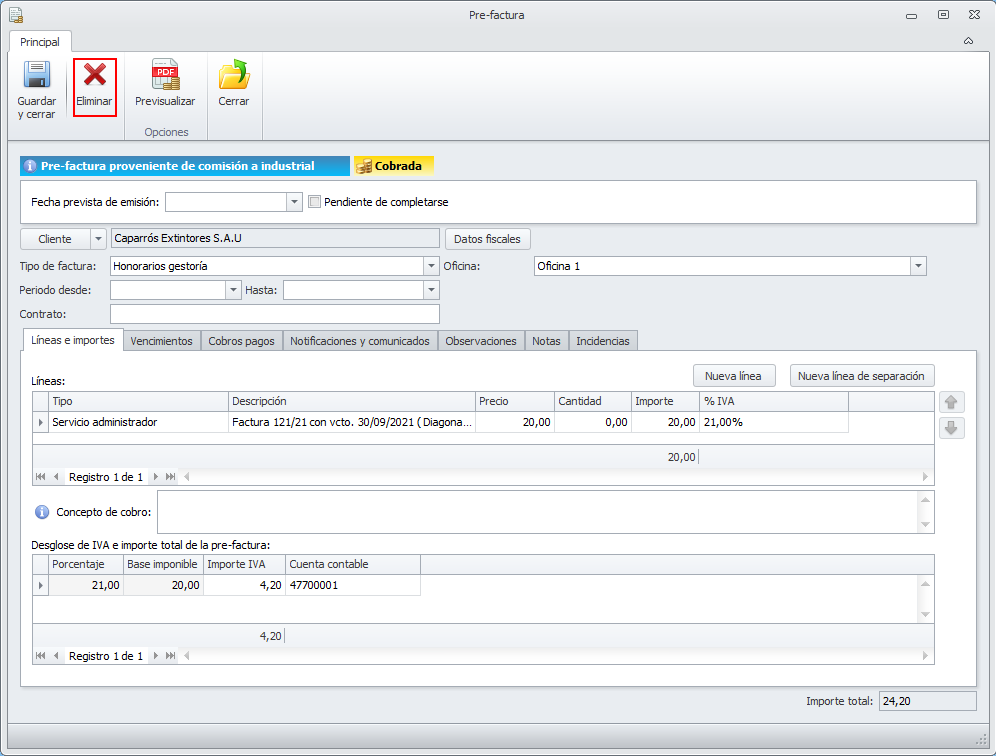Toggle Pendiente de completarse checkbox
Viewport: 996px width, 756px height.
pos(315,202)
